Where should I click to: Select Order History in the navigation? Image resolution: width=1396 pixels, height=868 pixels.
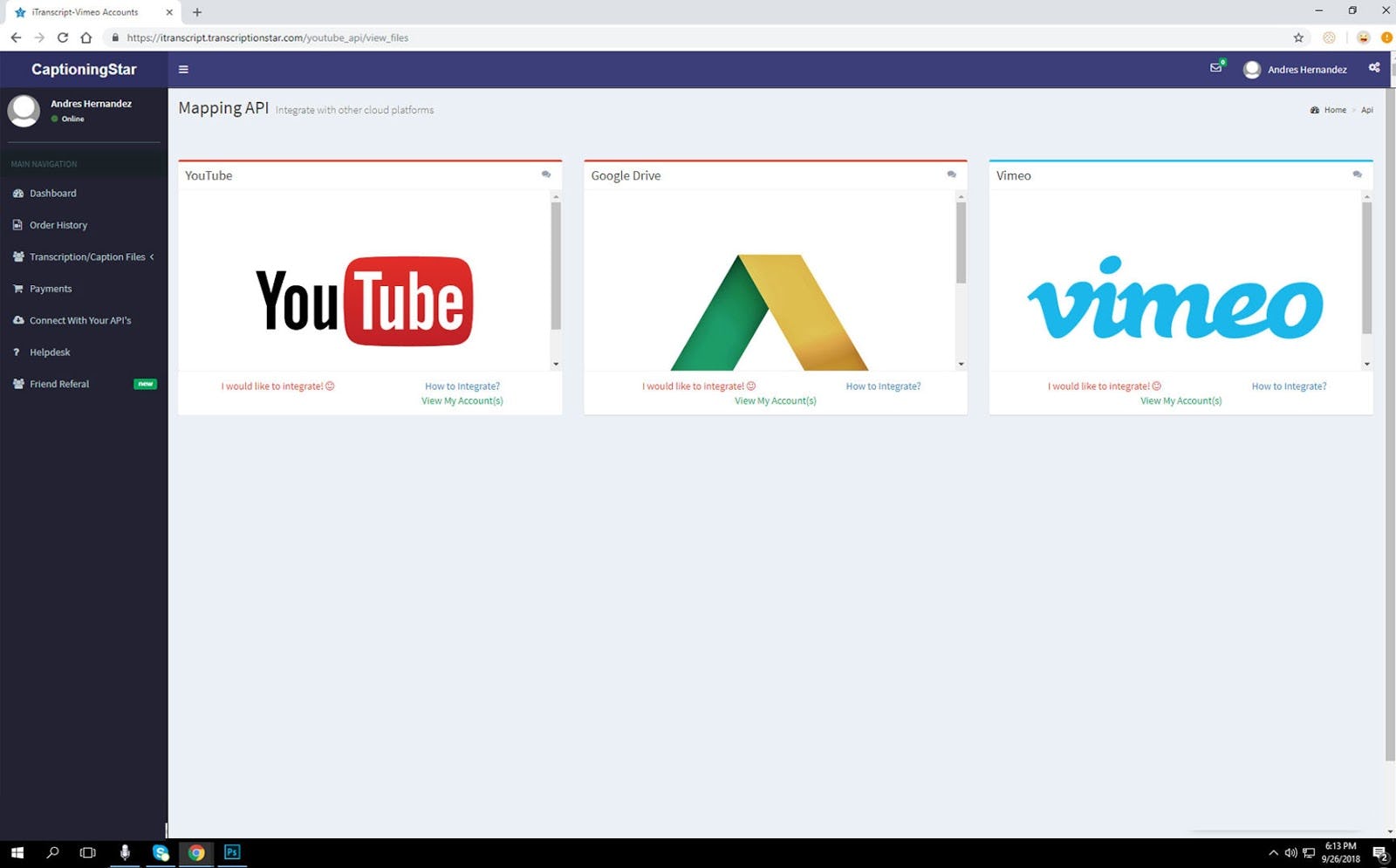tap(58, 224)
